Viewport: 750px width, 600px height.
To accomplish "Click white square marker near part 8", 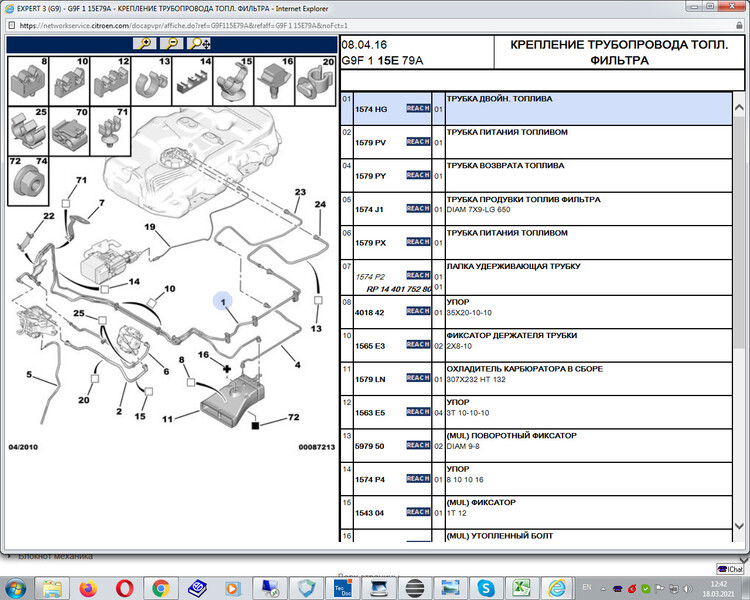I will point(189,381).
